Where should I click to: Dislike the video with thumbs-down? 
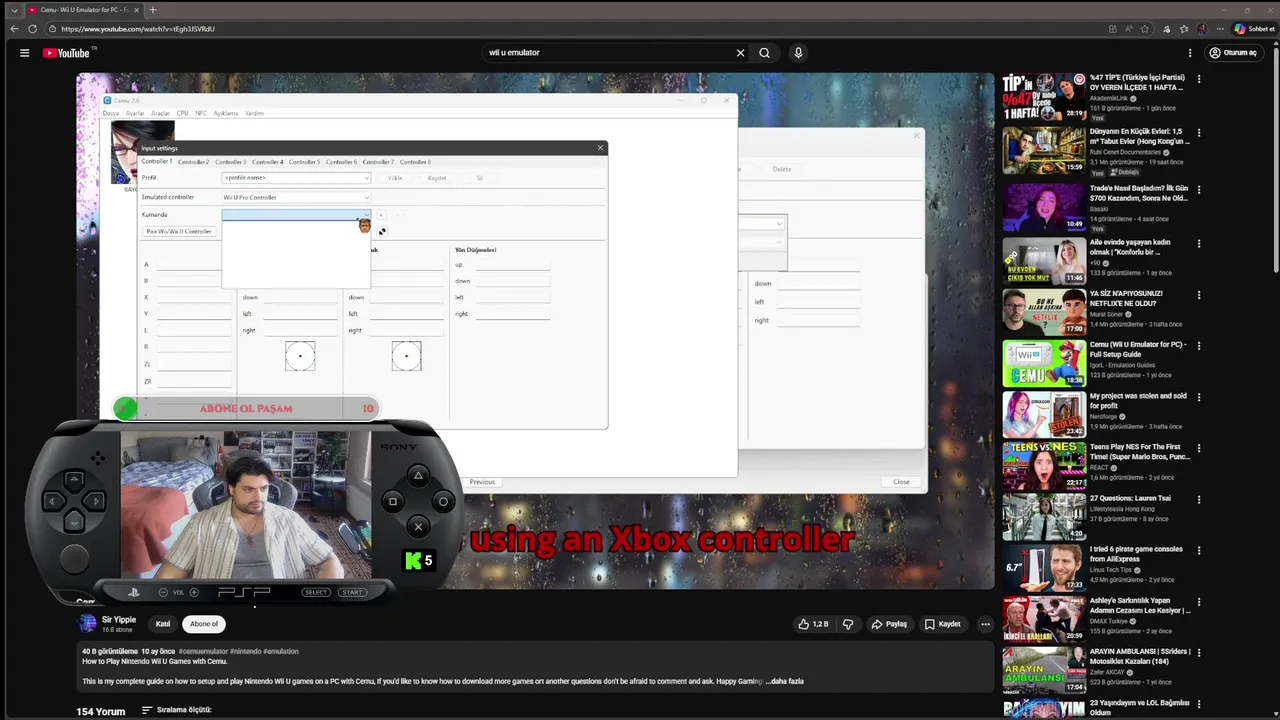[848, 624]
